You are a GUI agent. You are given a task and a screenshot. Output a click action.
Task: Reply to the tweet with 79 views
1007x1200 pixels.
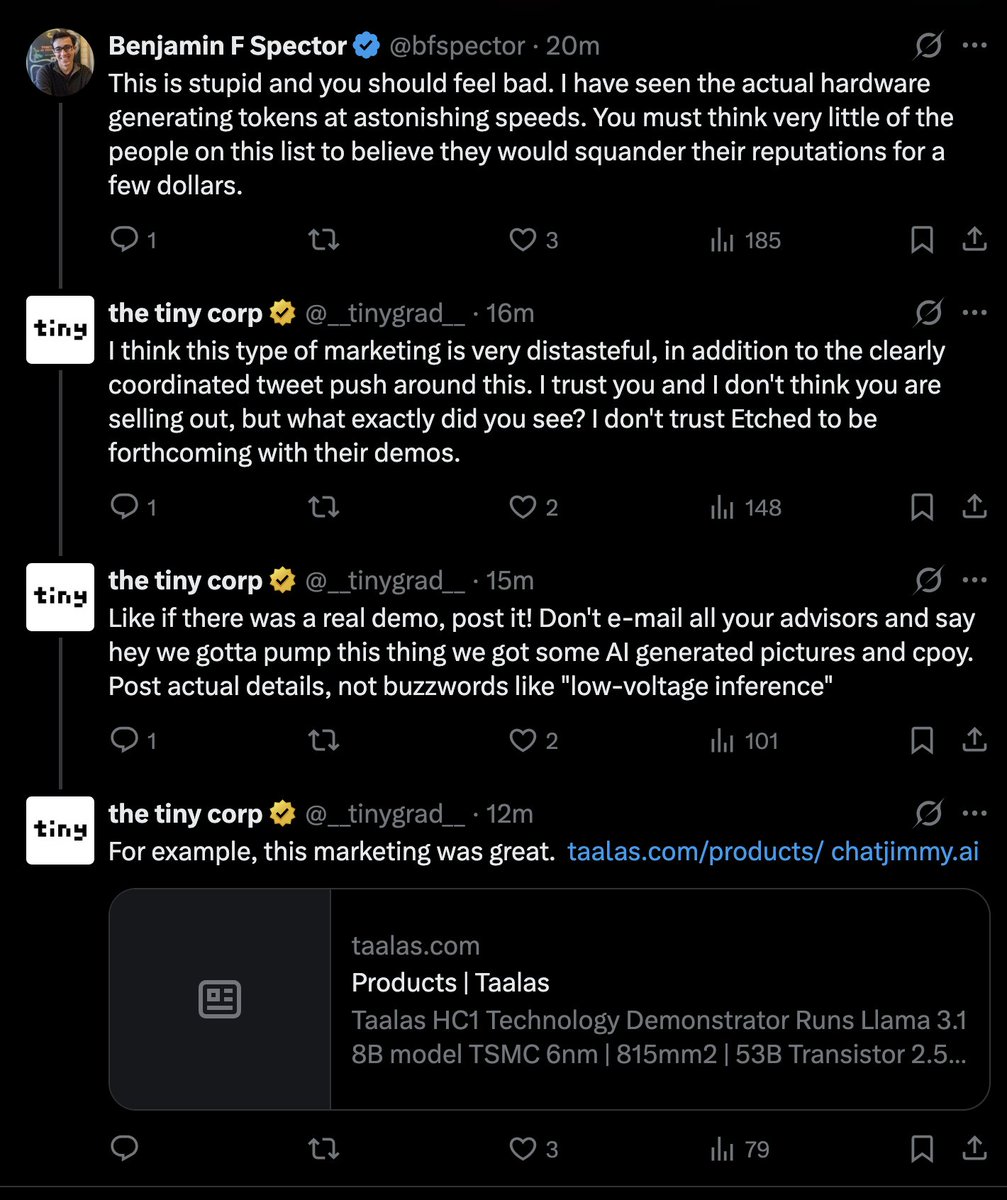124,1149
